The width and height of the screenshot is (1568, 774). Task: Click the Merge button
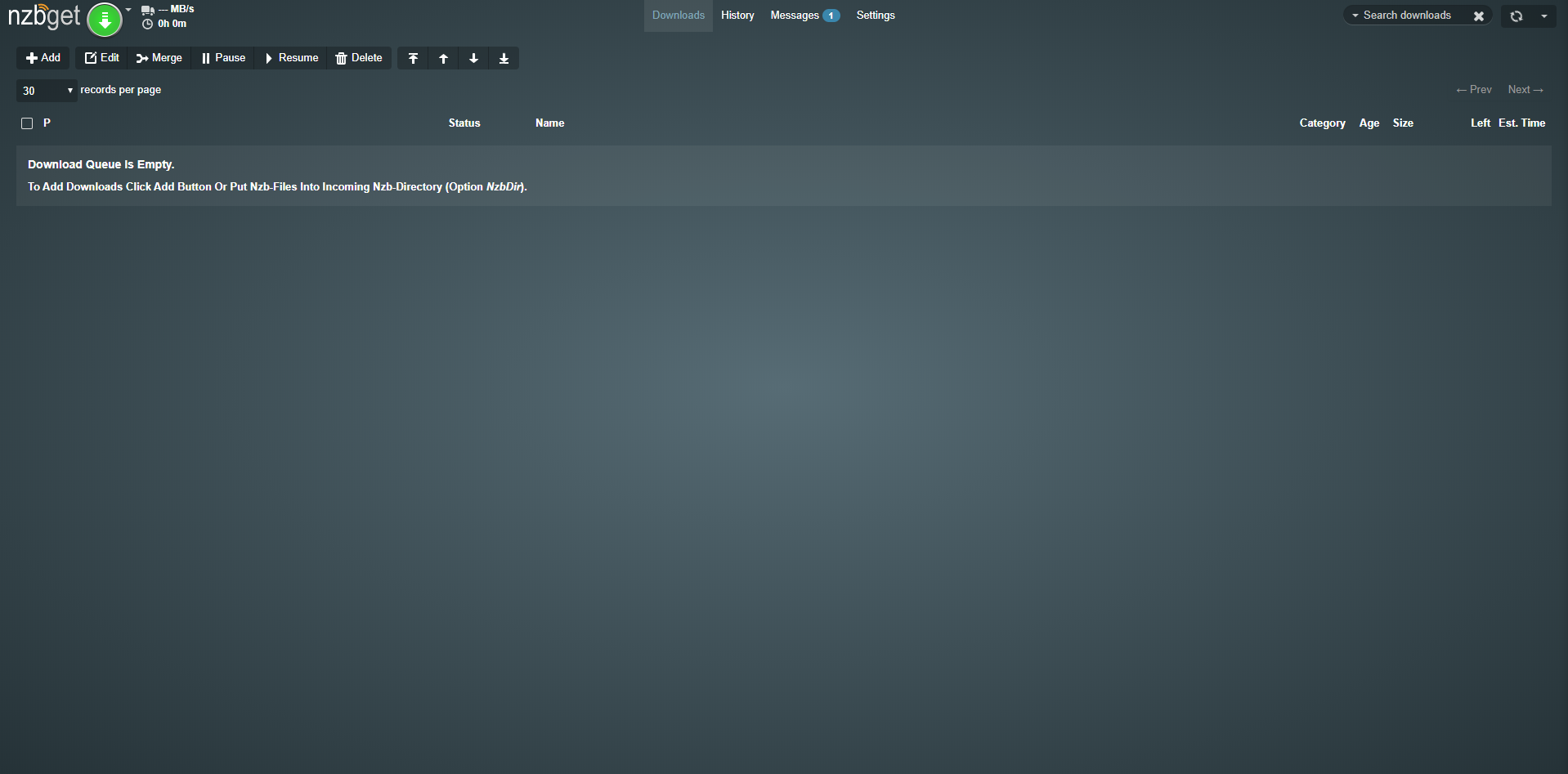[159, 58]
